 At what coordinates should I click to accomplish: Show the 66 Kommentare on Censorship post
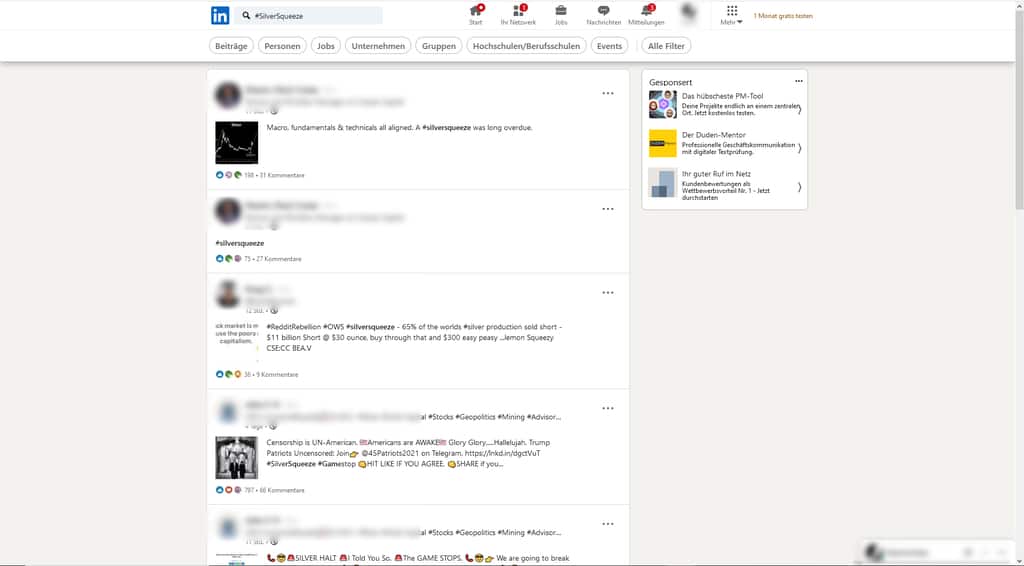click(x=284, y=490)
